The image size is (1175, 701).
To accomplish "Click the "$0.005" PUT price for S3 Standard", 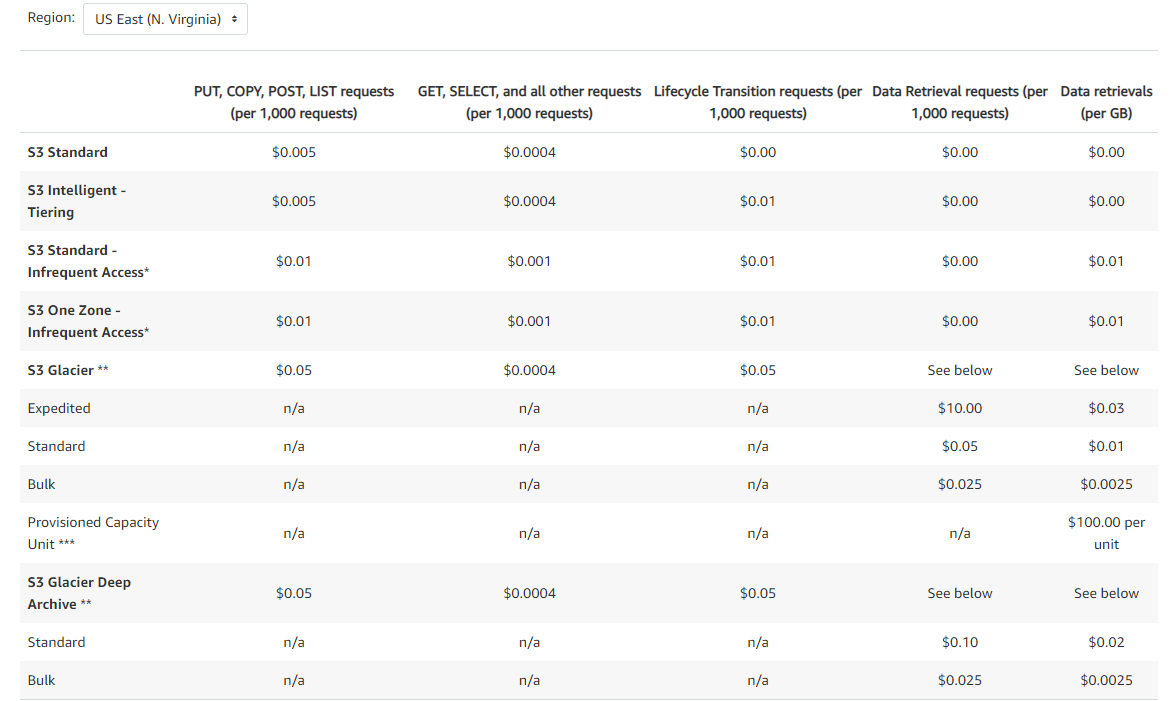I will click(294, 152).
